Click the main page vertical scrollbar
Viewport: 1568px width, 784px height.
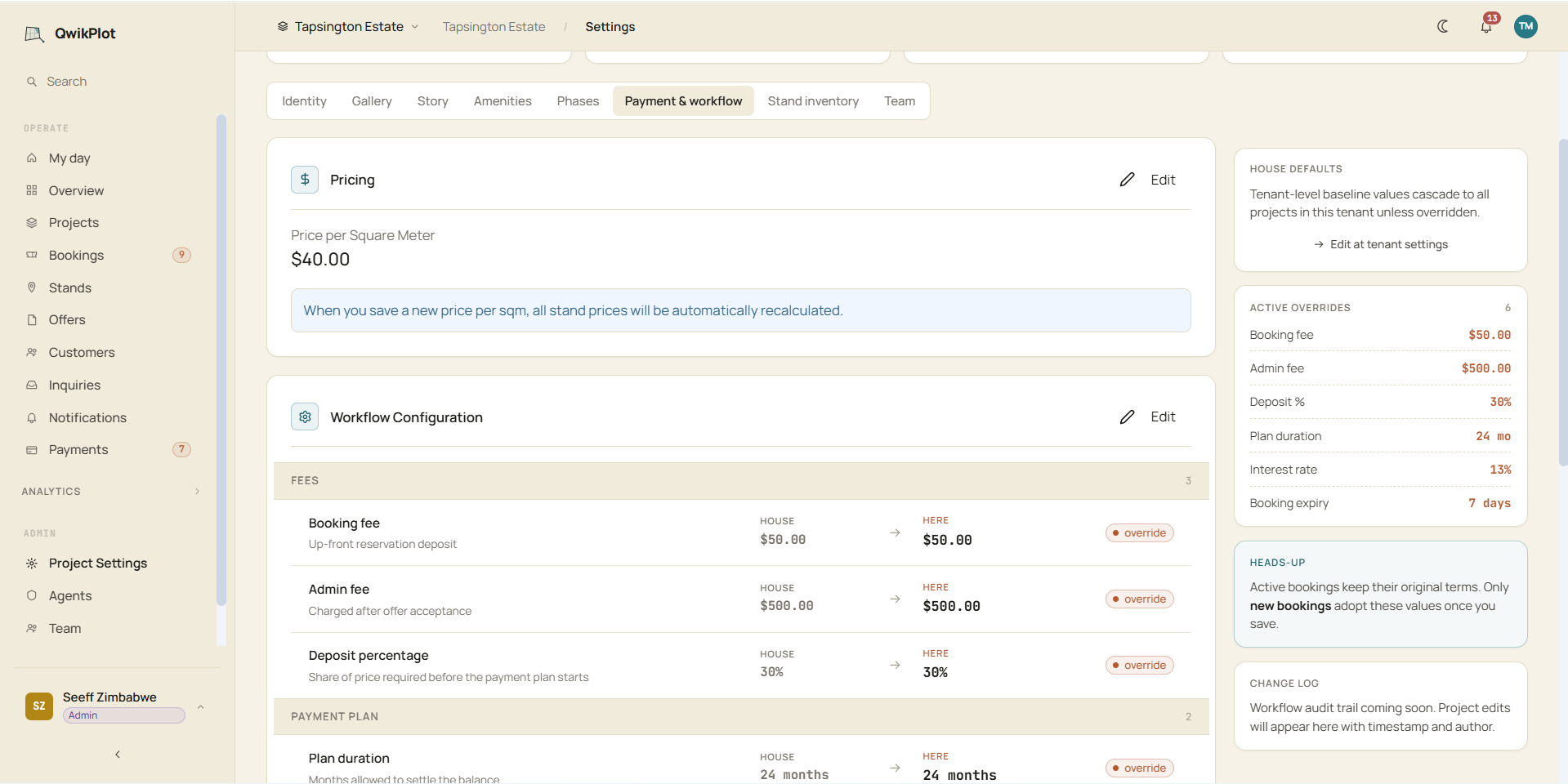[x=1563, y=302]
